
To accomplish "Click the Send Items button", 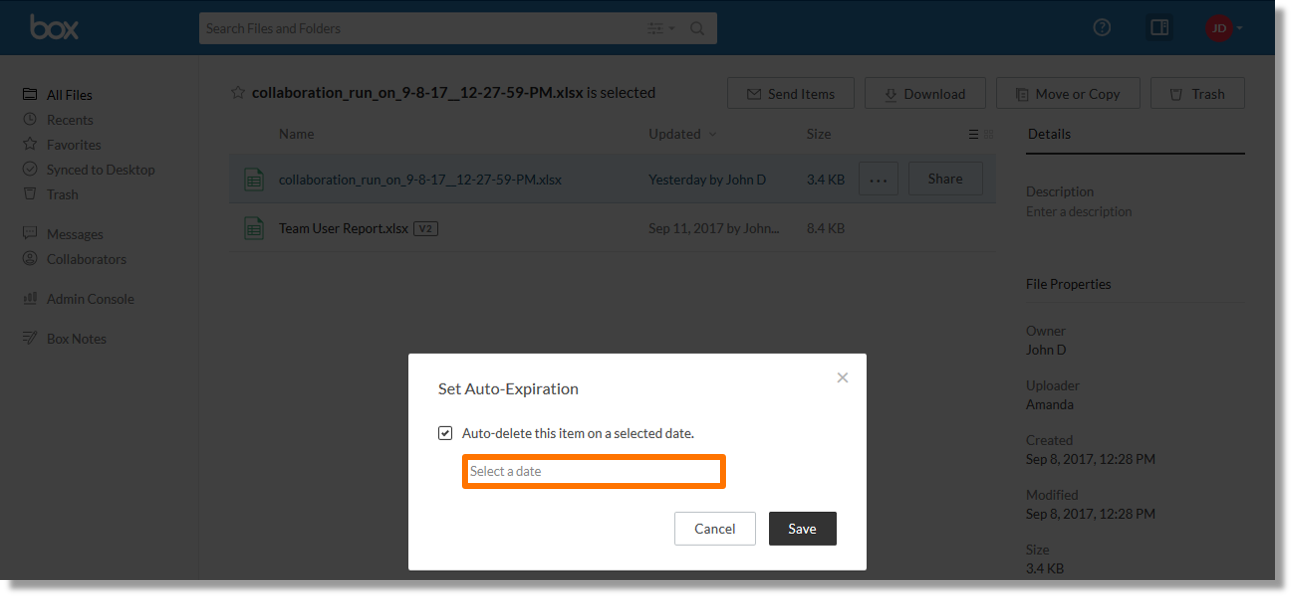I will 790,93.
